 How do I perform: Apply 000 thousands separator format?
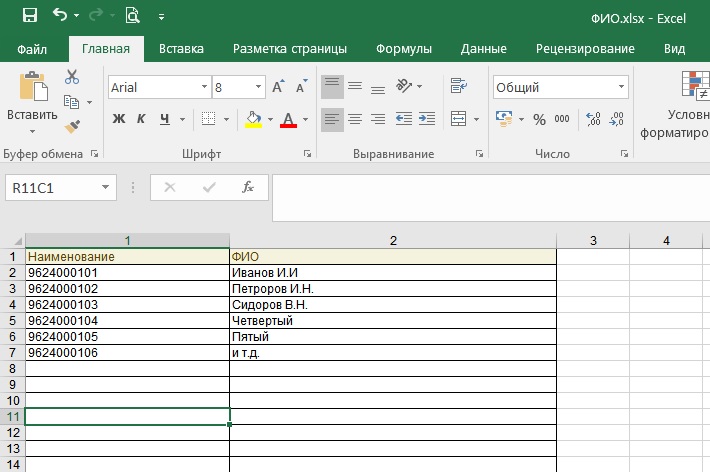pos(562,119)
